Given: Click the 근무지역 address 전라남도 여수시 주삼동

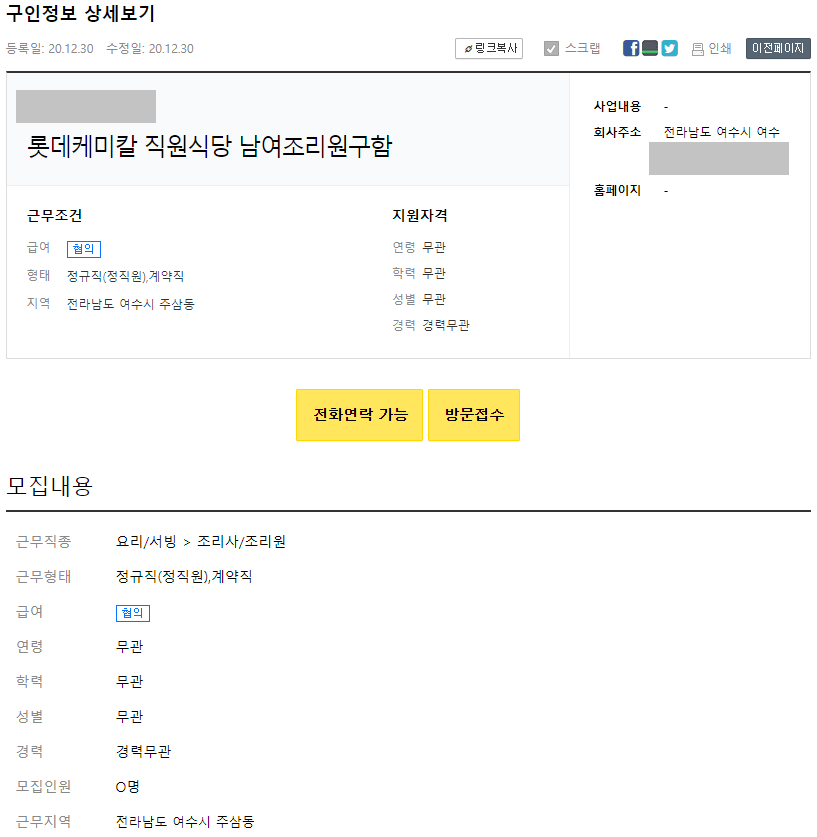Looking at the screenshot, I should click(x=185, y=825).
